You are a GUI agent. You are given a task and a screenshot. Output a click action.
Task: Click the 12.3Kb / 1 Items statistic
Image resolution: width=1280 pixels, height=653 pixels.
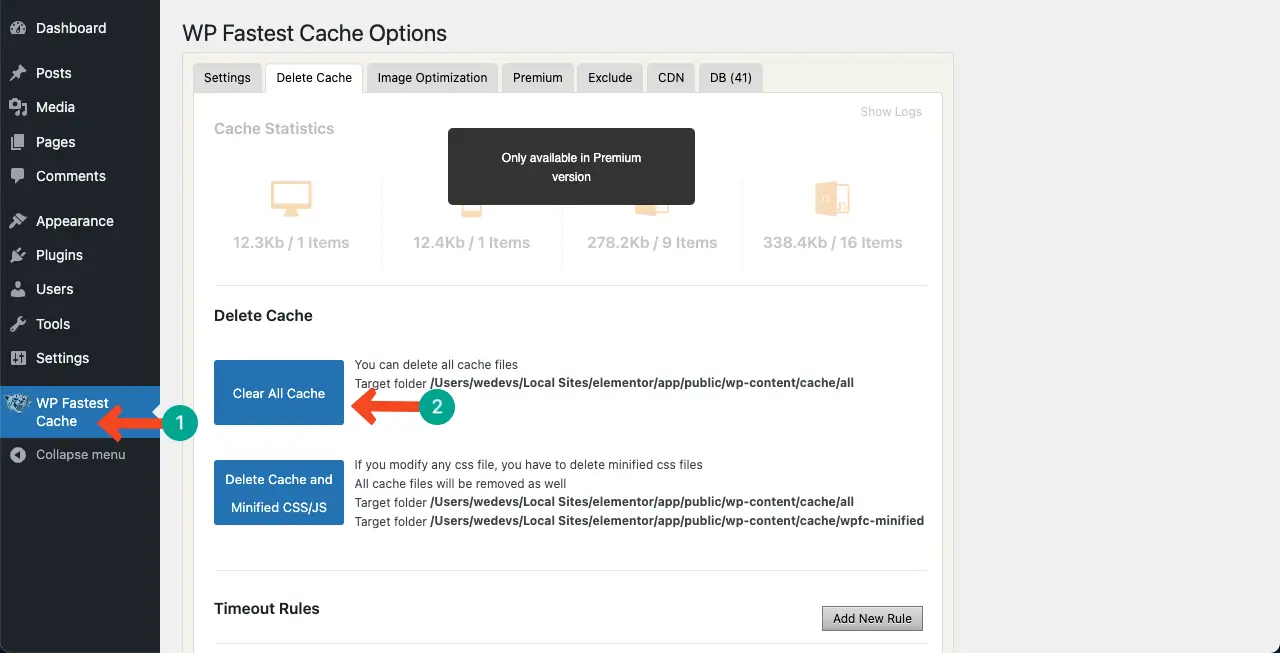click(291, 243)
